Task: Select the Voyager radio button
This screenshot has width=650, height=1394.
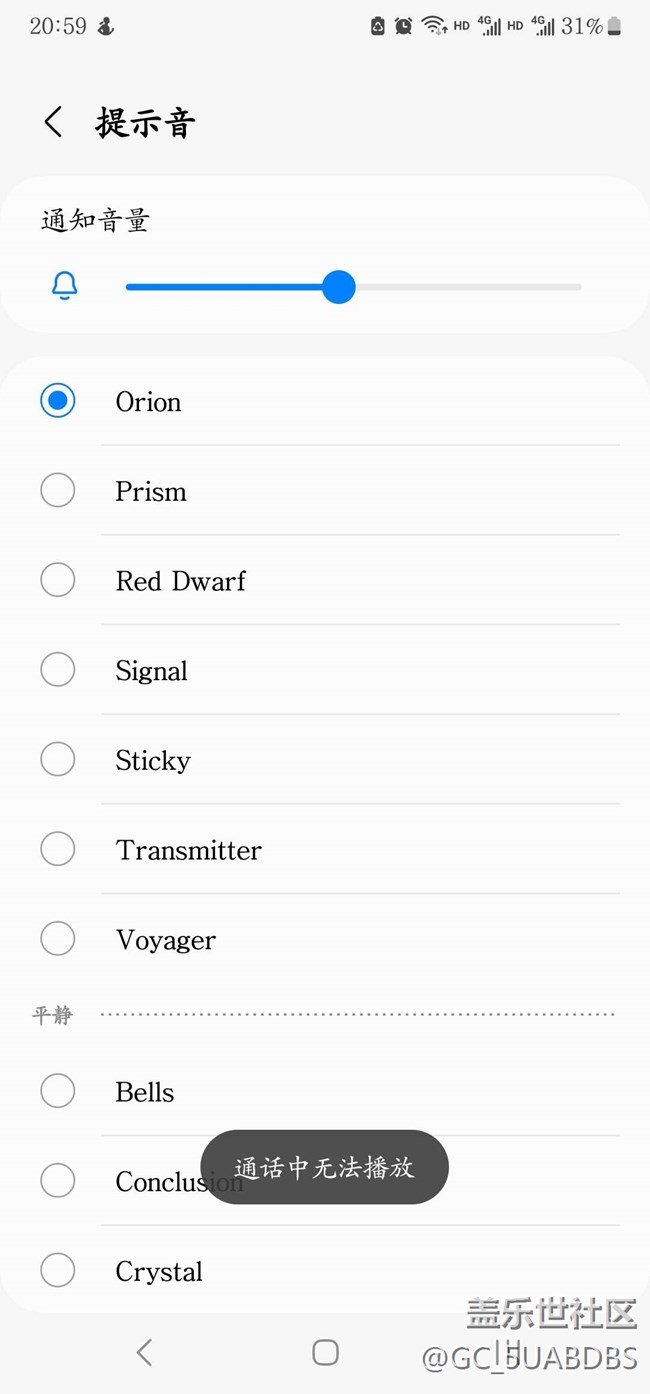Action: (x=58, y=939)
